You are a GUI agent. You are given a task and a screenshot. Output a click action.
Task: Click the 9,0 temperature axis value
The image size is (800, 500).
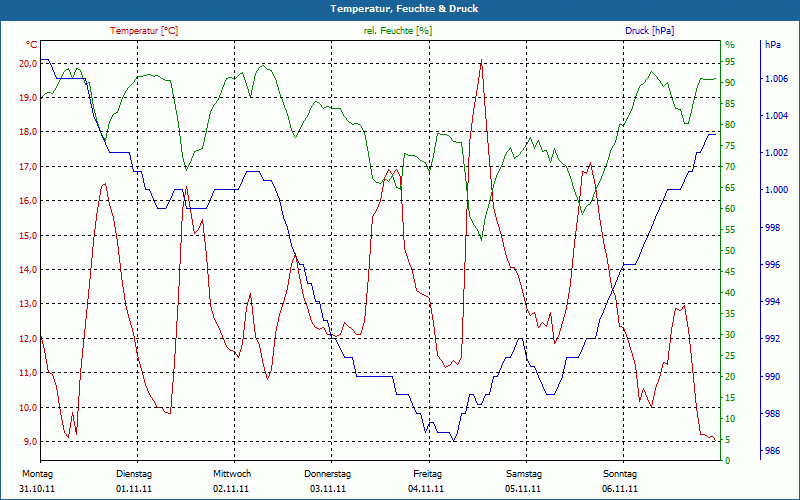(x=31, y=441)
